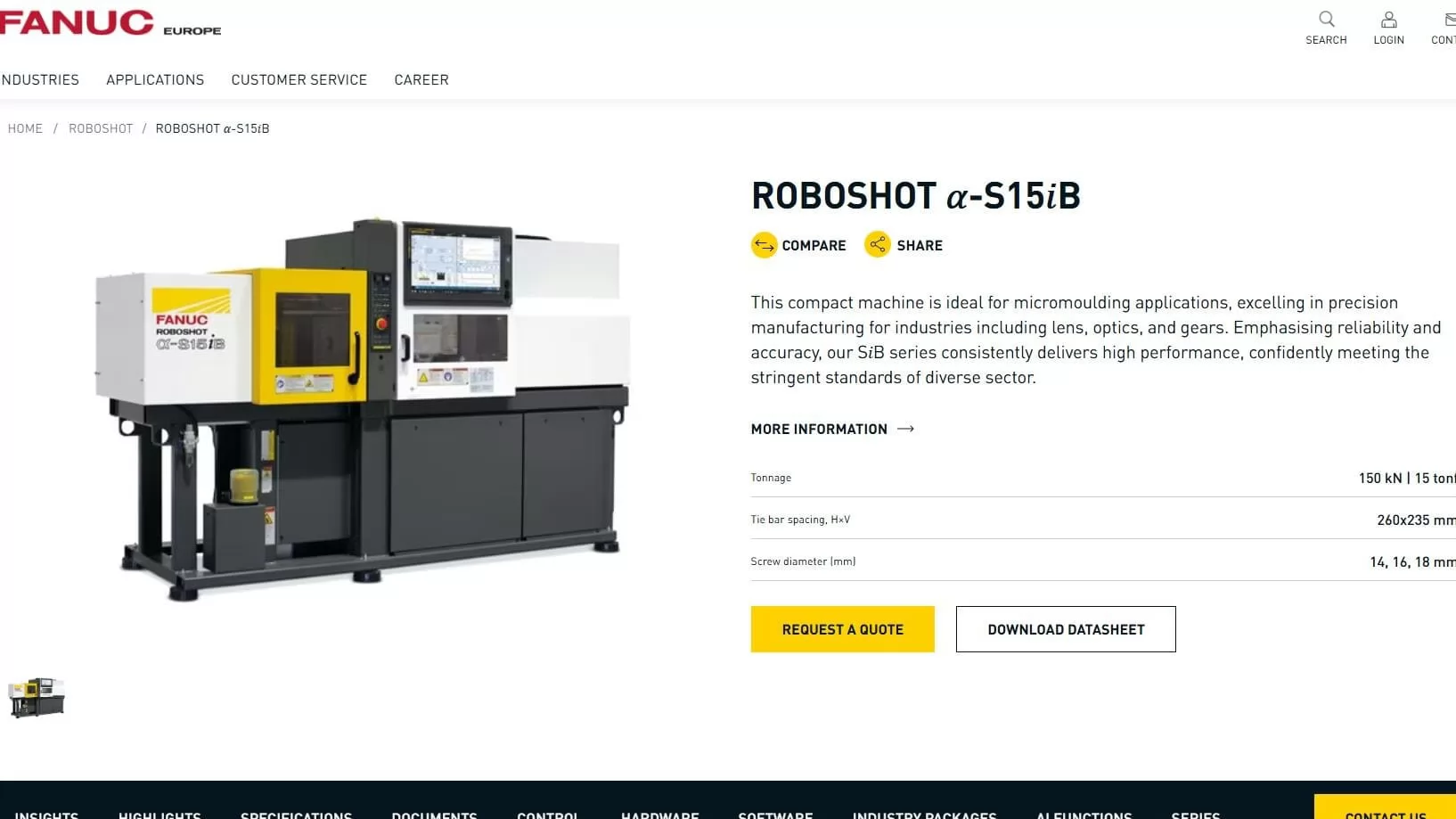Go to Roboshot breadcrumb link
The height and width of the screenshot is (819, 1456).
click(101, 128)
